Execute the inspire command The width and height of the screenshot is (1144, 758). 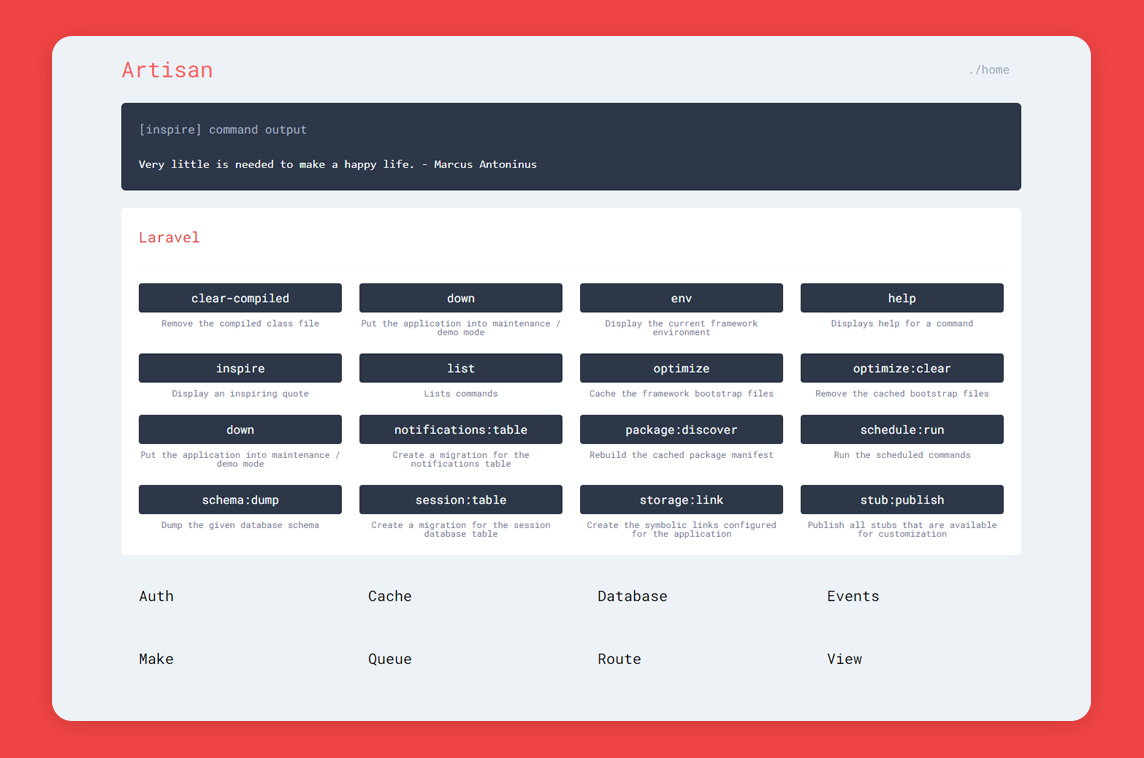click(240, 368)
